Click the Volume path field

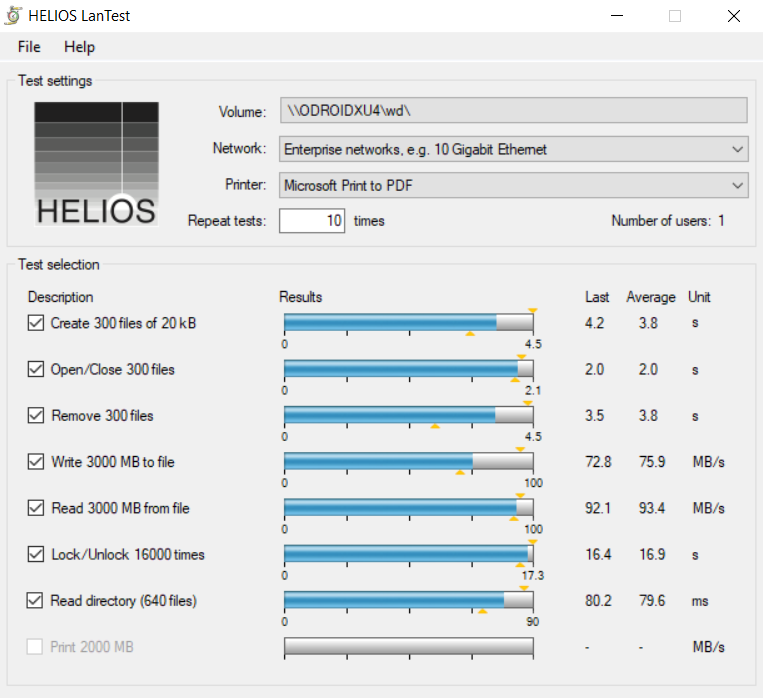click(513, 111)
